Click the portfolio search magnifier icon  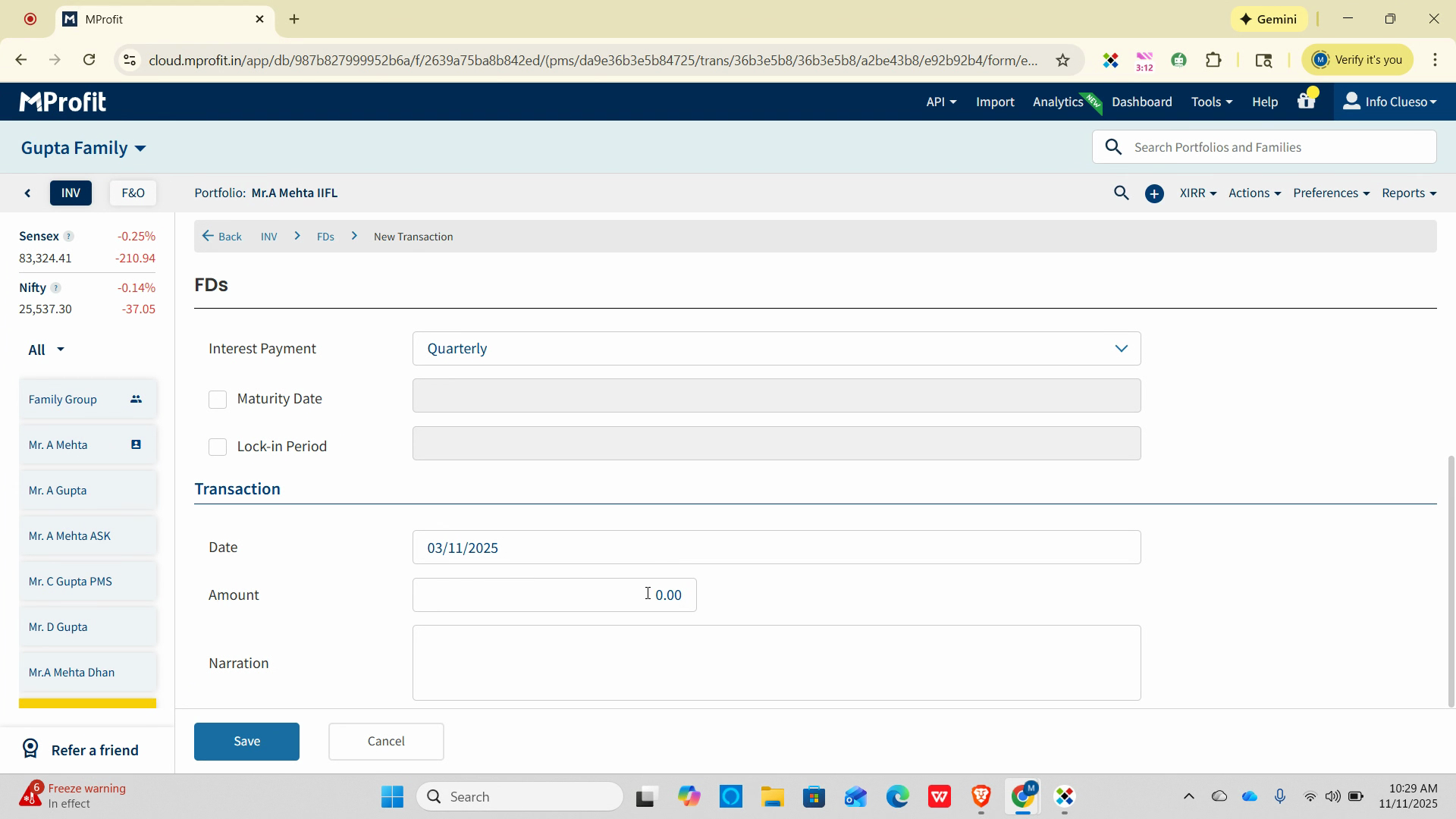click(1121, 193)
